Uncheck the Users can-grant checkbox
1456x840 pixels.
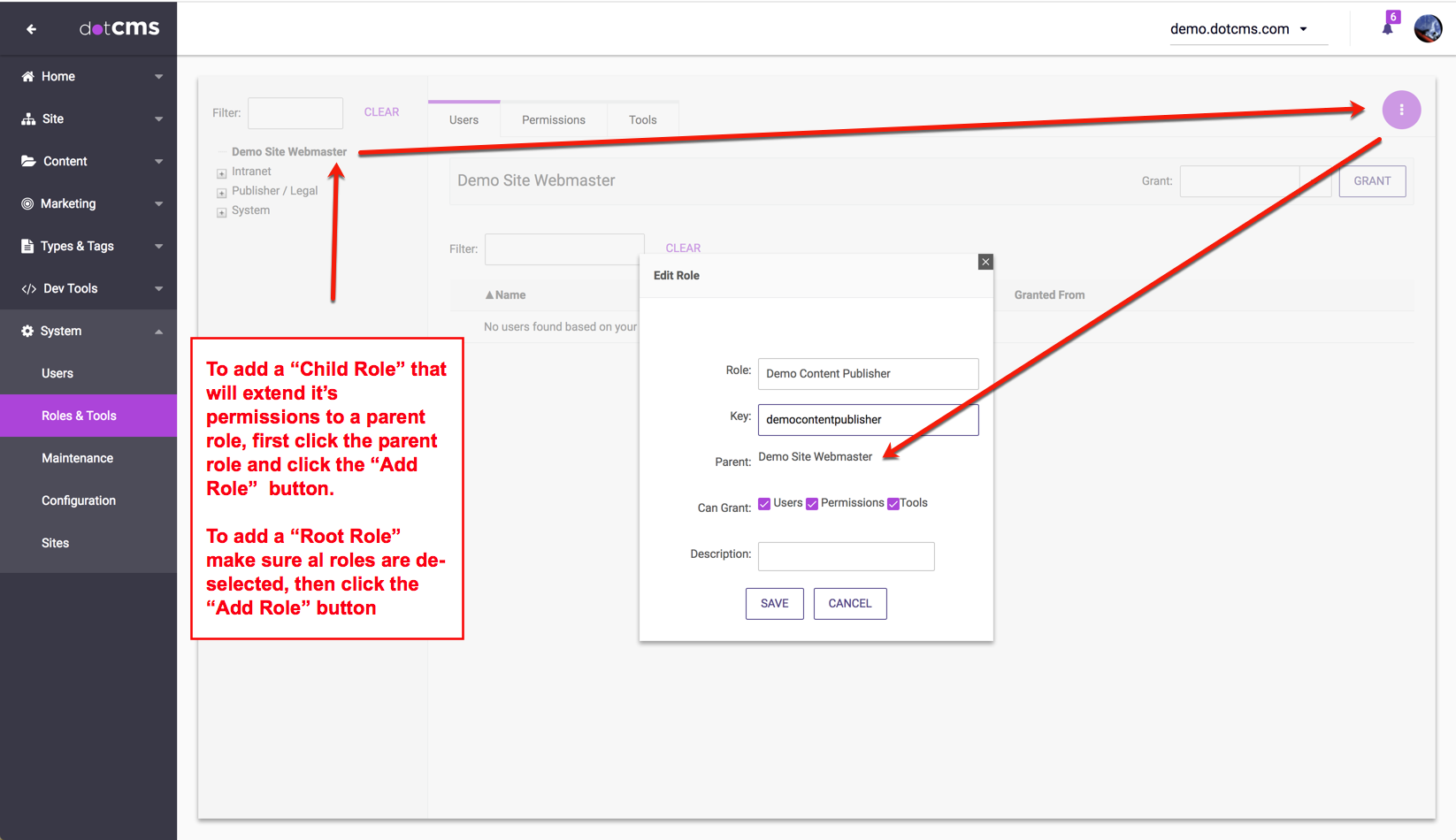(x=764, y=504)
